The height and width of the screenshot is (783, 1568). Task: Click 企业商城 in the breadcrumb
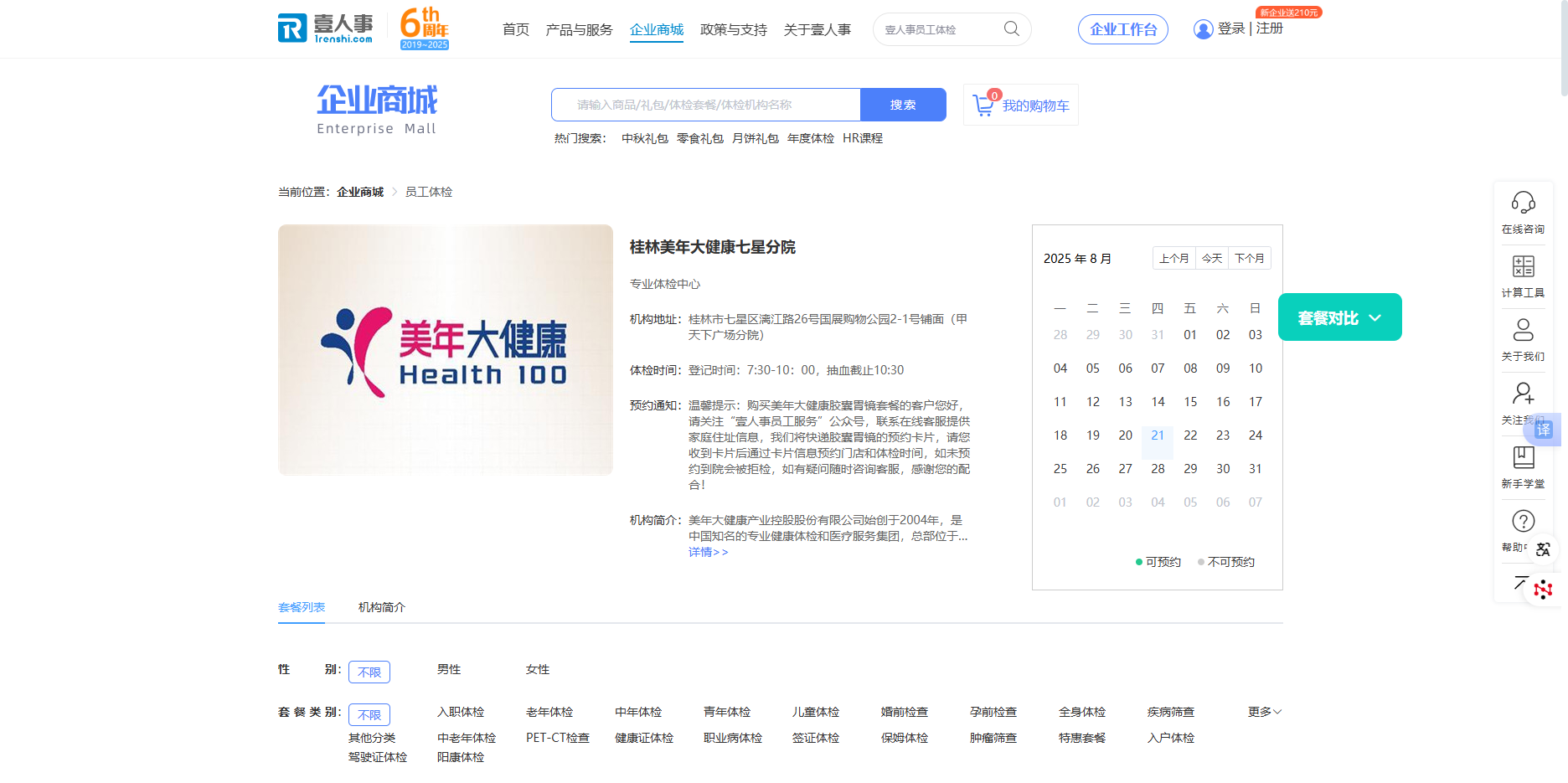click(360, 192)
